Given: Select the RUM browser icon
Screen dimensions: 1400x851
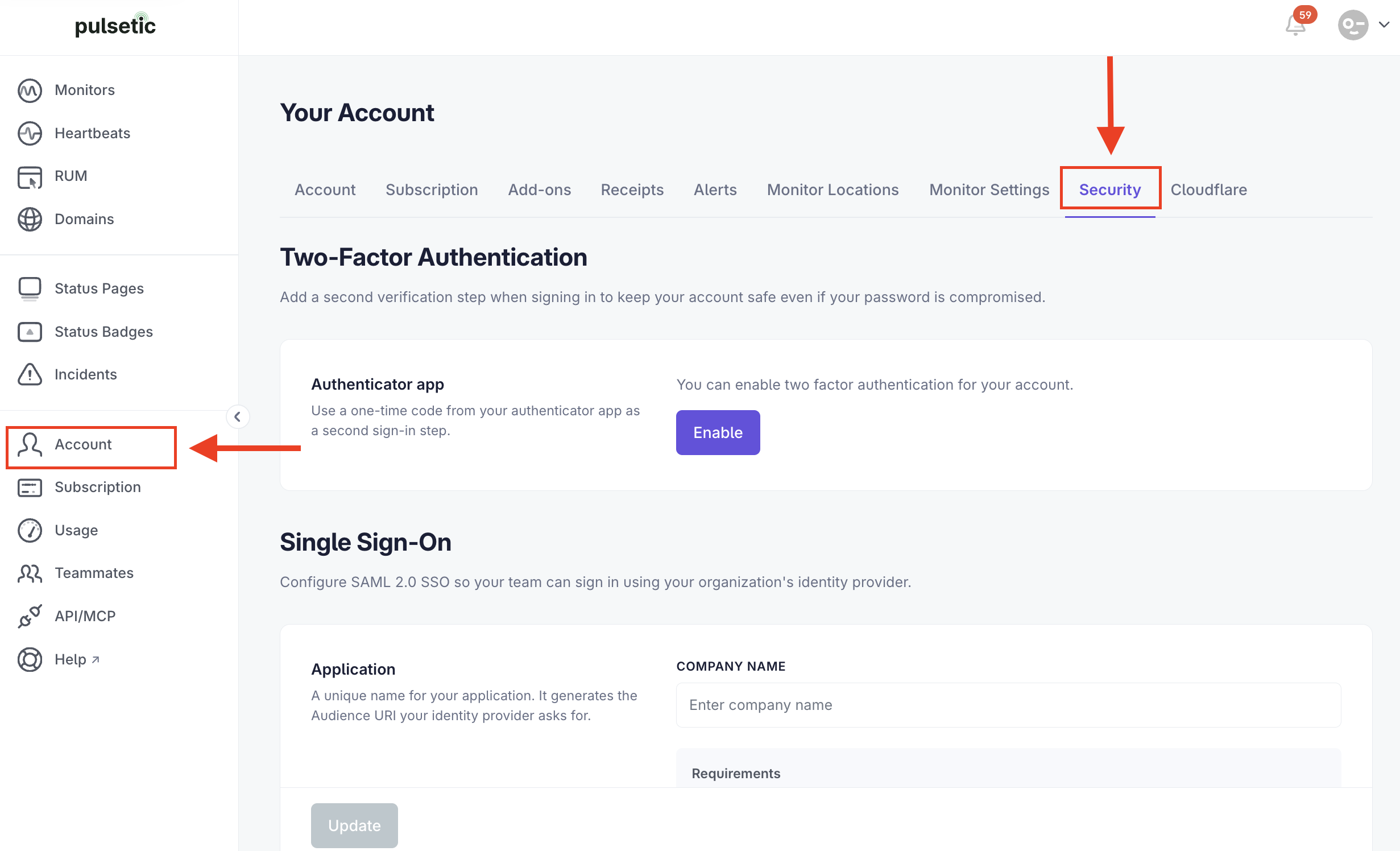Looking at the screenshot, I should 30,176.
